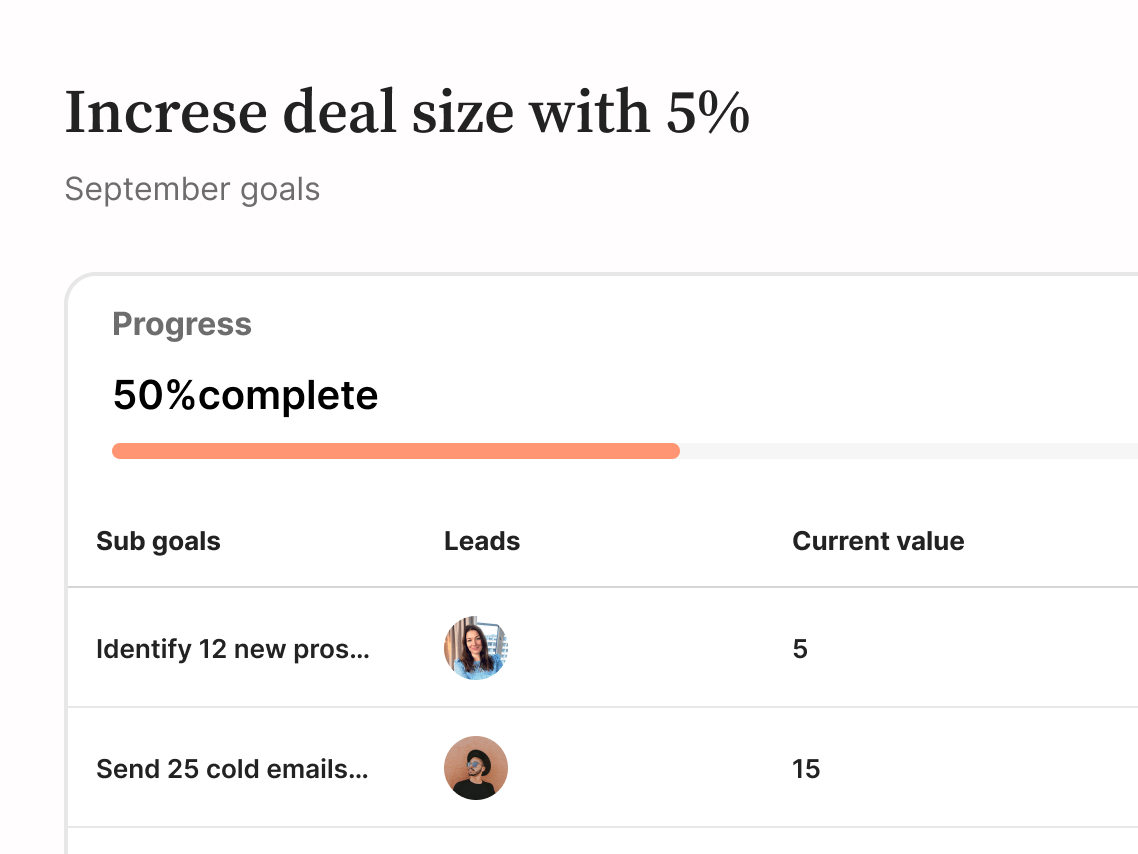The image size is (1138, 854).
Task: Click the gray "Progress" label
Action: 182,324
